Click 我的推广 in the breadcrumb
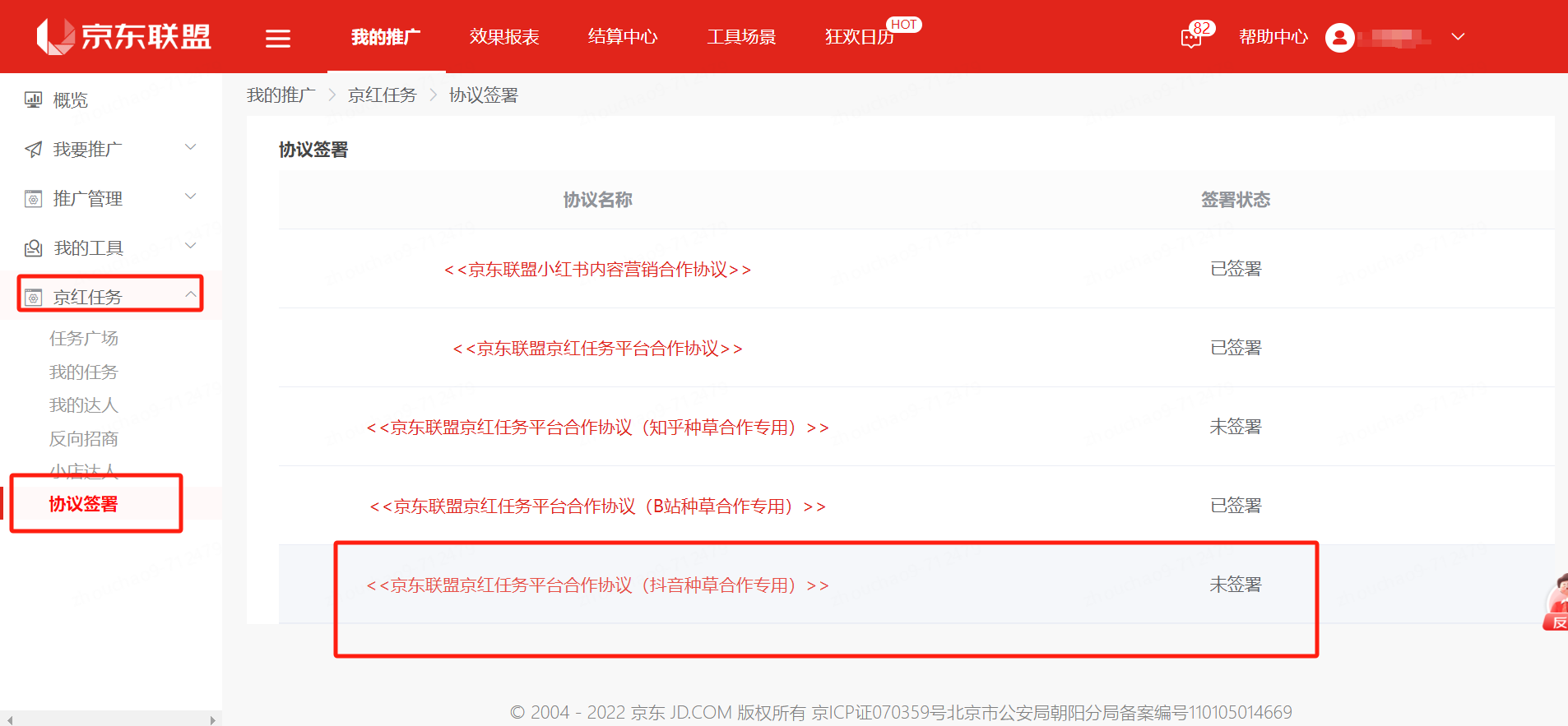This screenshot has width=1568, height=726. 281,95
